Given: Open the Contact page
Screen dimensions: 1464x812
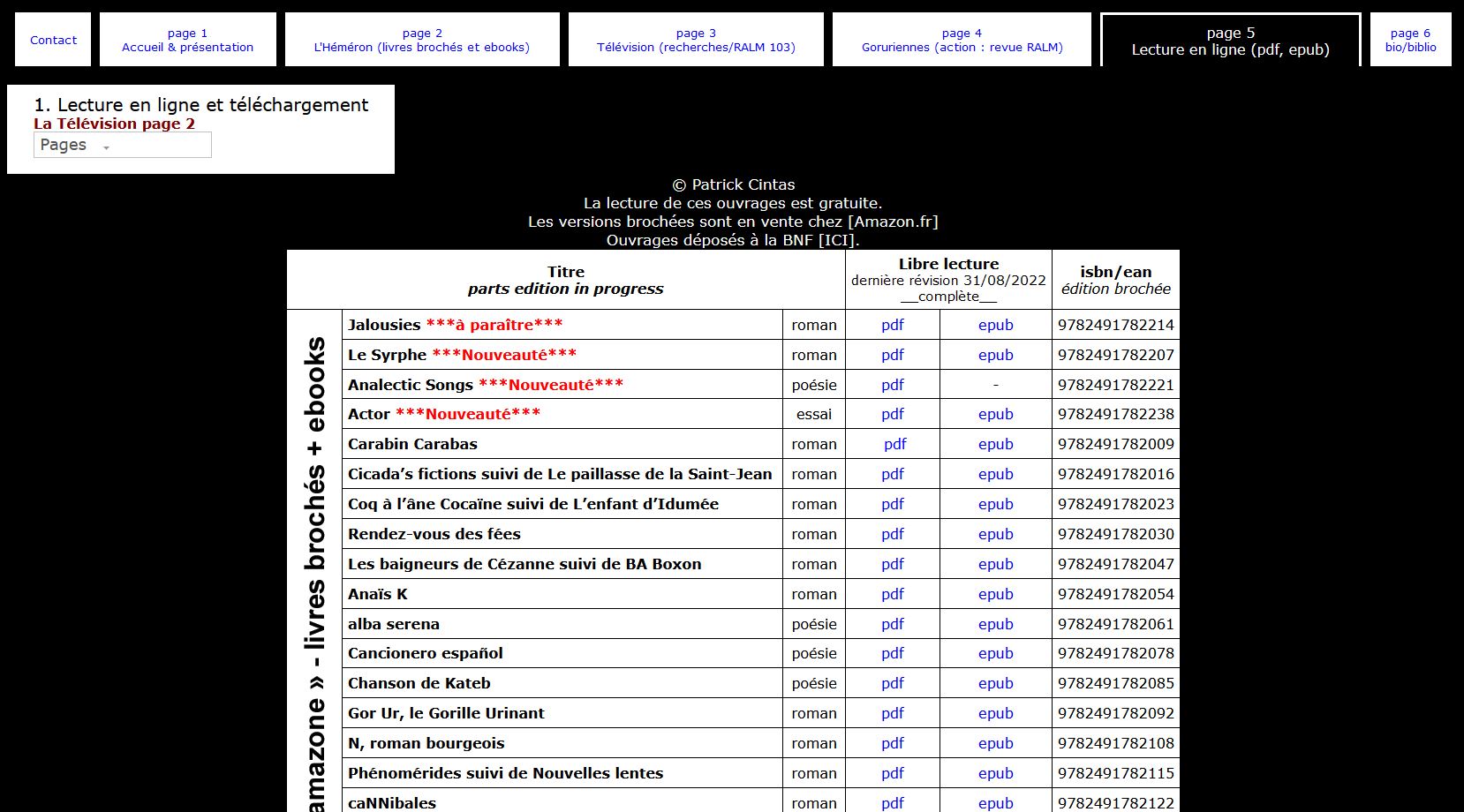Looking at the screenshot, I should [53, 40].
